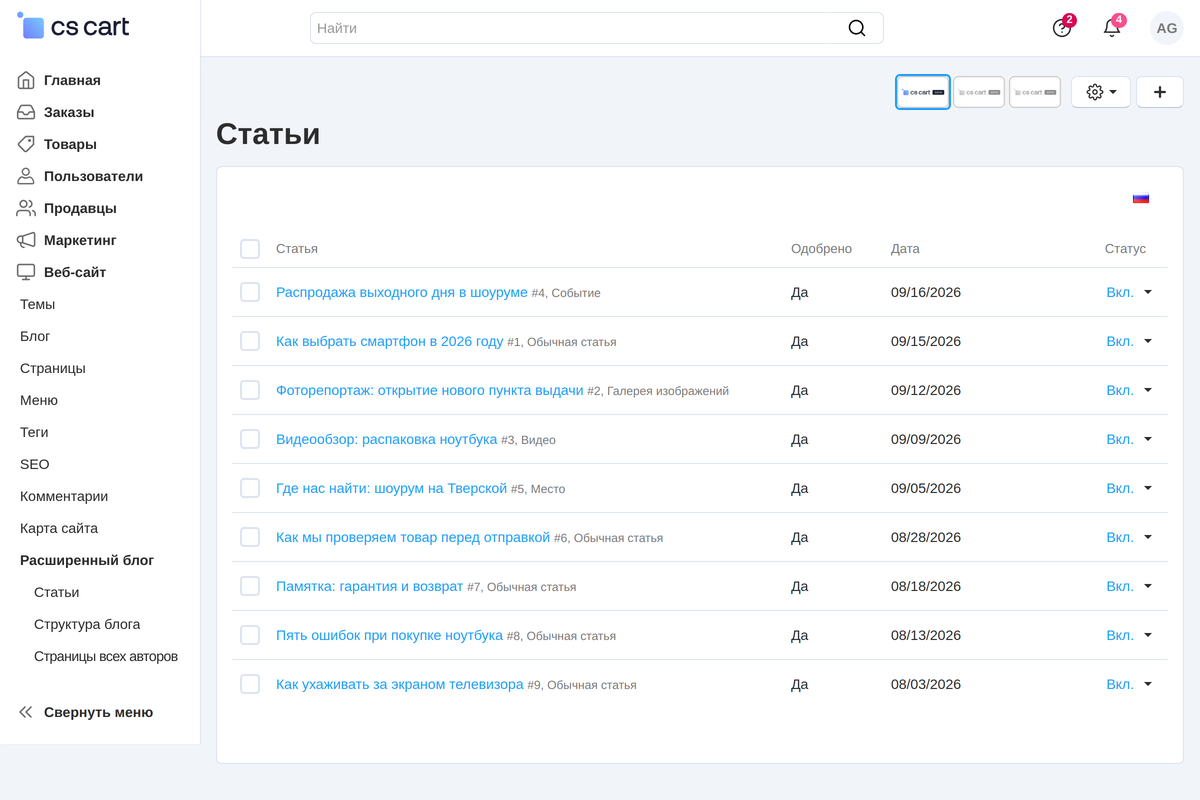Check the Как мы проверяем товар checkbox
The width and height of the screenshot is (1200, 800).
[x=250, y=537]
